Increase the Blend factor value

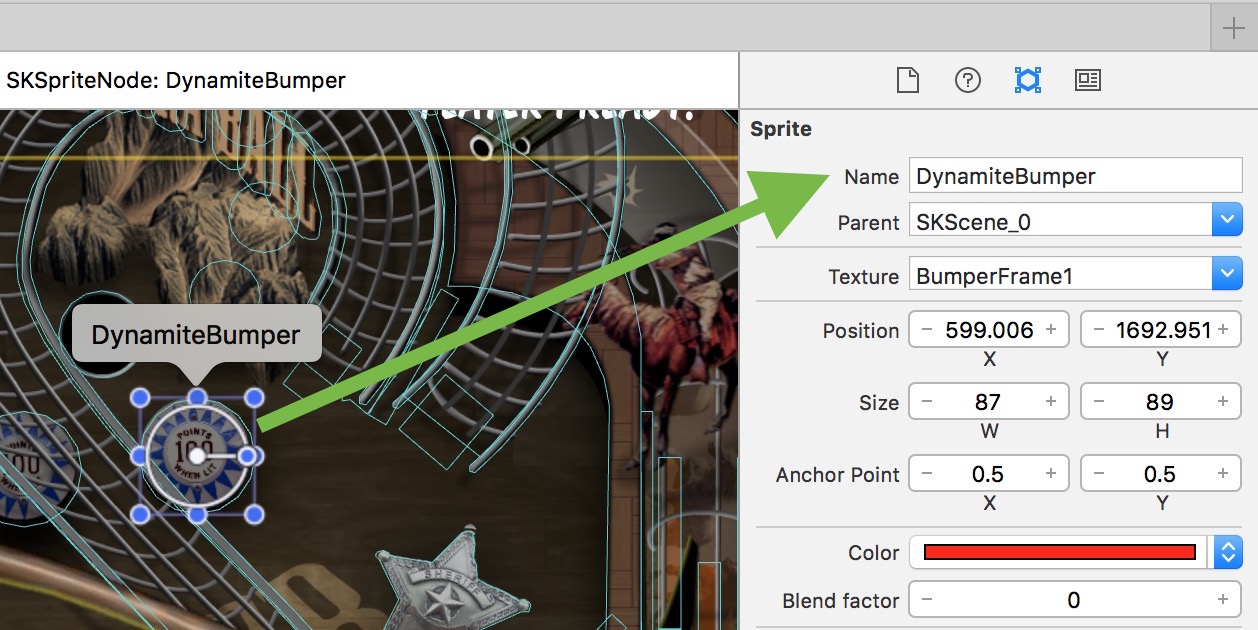pos(1222,599)
